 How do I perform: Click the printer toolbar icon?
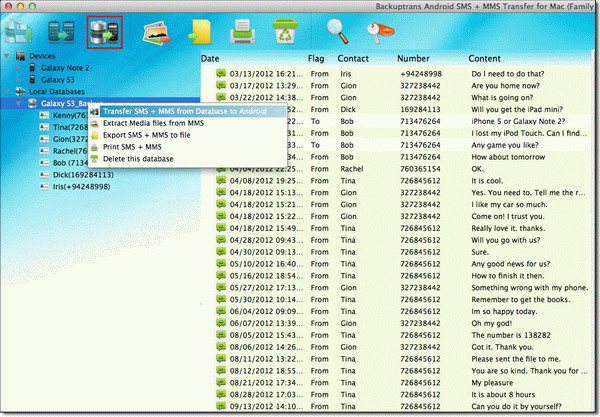point(242,32)
